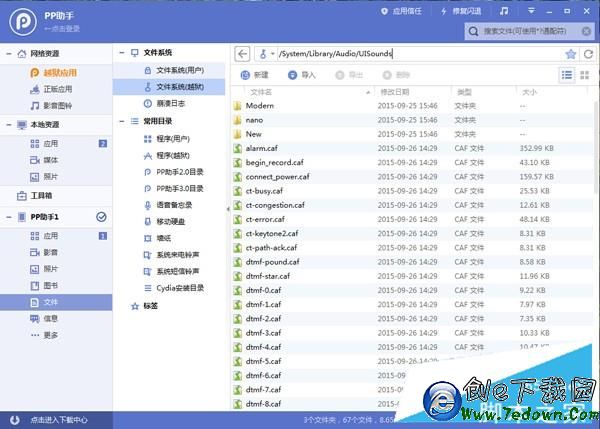The width and height of the screenshot is (600, 429).
Task: Open the path type dropdown arrow
Action: [272, 54]
